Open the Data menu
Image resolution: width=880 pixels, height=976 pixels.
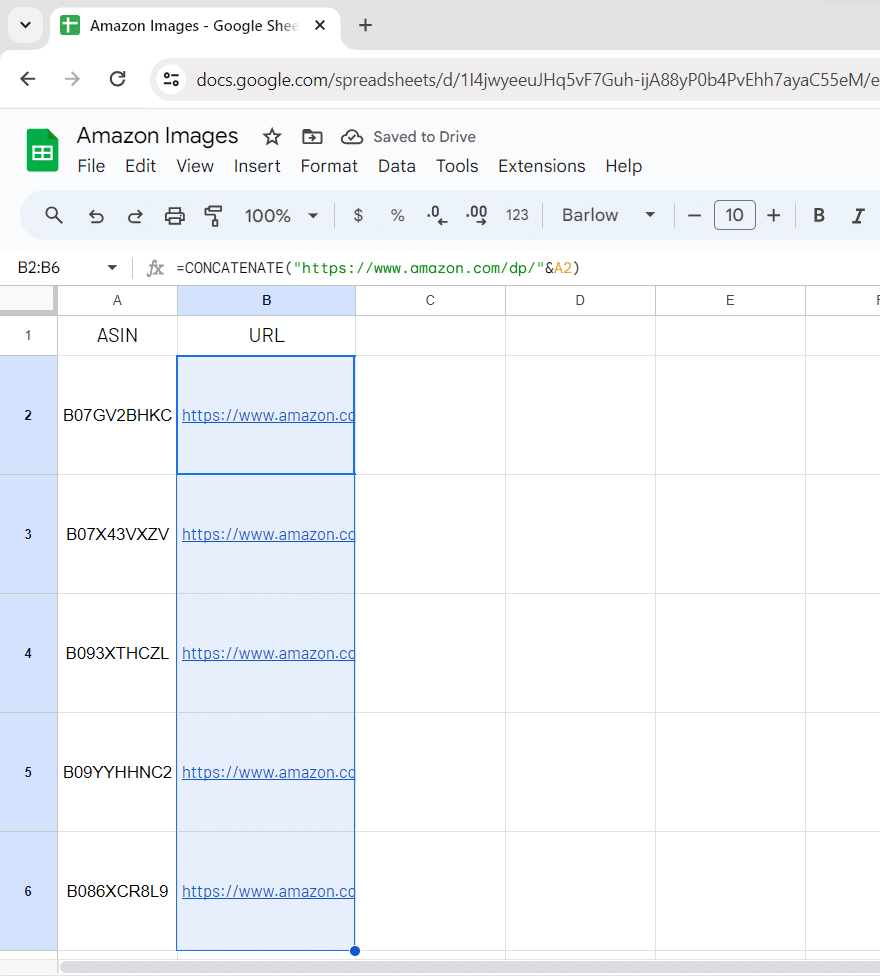(x=396, y=166)
